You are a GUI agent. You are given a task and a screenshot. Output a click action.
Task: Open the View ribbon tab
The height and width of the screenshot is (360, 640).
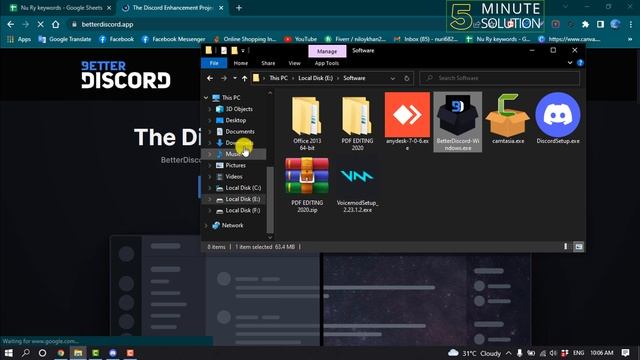(294, 63)
